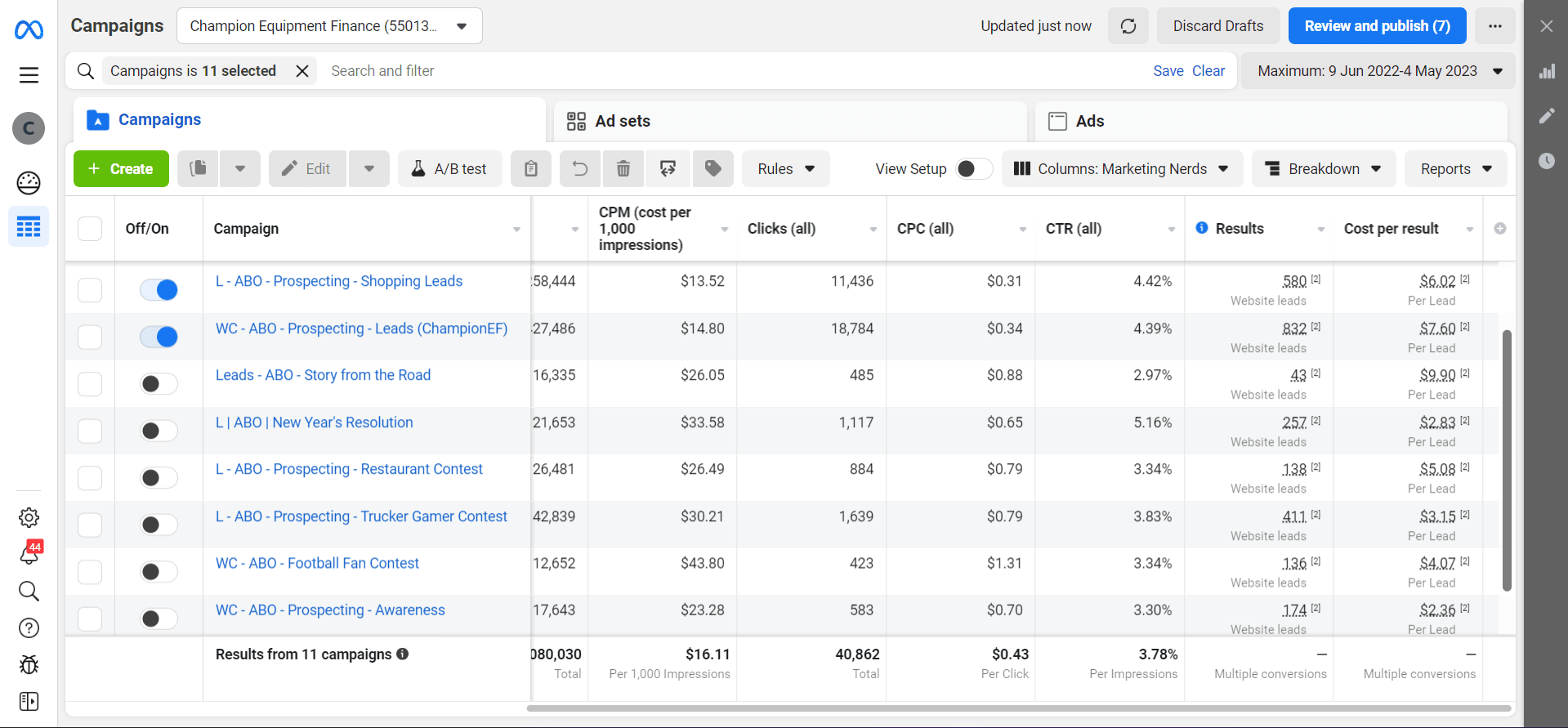
Task: Add a column with plus icon
Action: point(1500,229)
